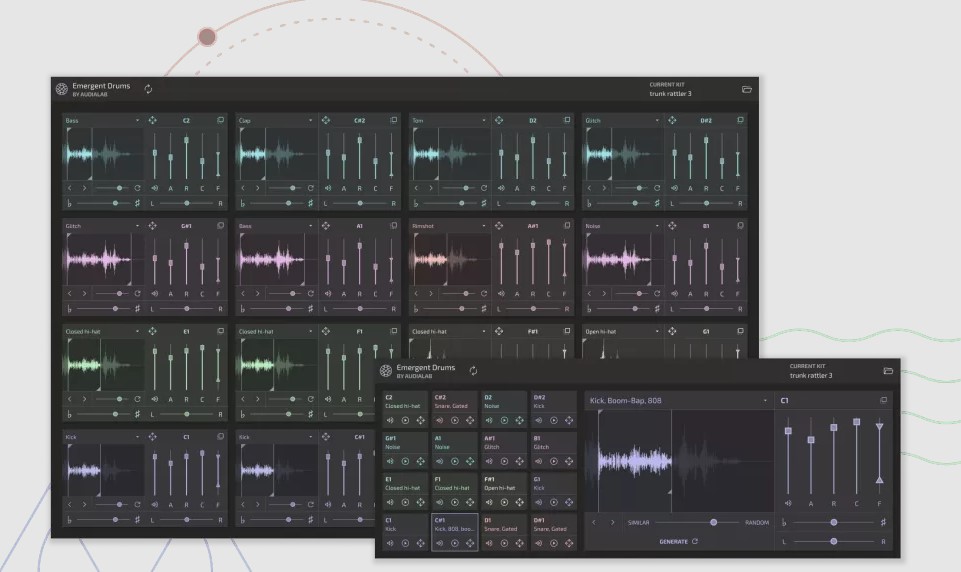Click the copy icon on the back window Bass C2 pad

tap(221, 120)
